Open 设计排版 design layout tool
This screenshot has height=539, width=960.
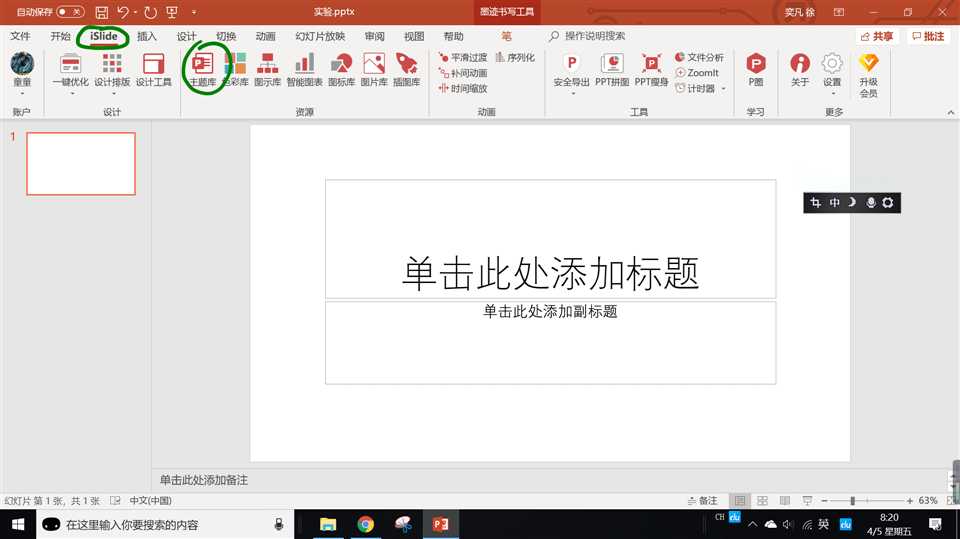click(112, 70)
